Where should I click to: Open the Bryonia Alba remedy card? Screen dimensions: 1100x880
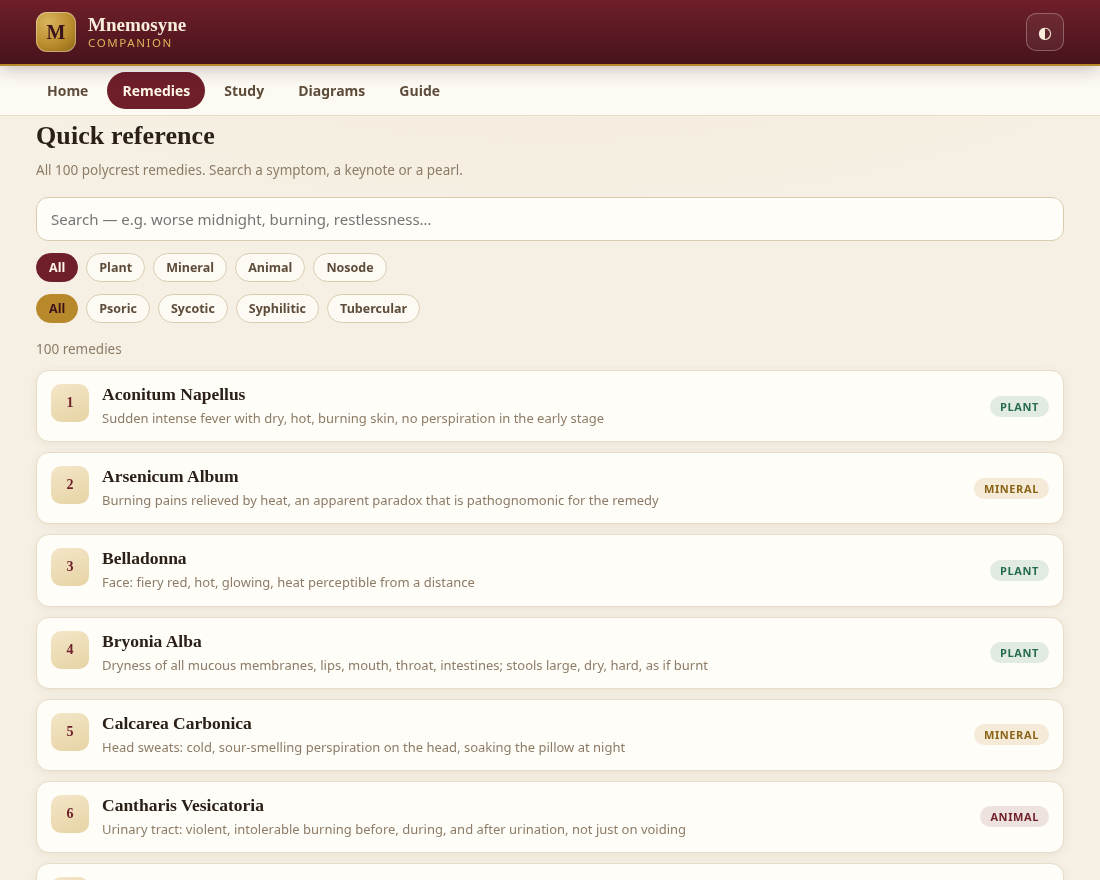coord(550,653)
